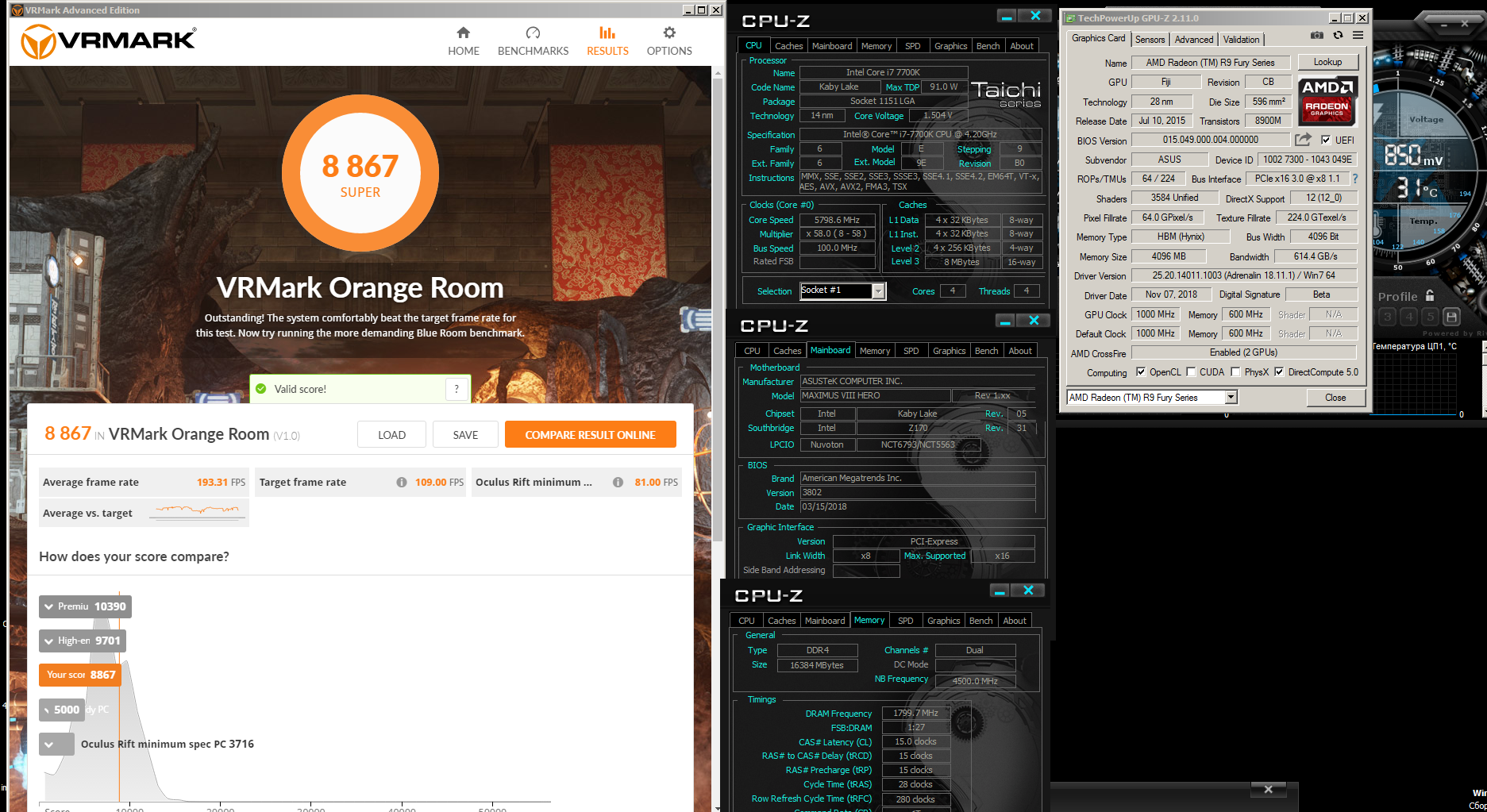The height and width of the screenshot is (812, 1487).
Task: Click Average vs. target frame chart
Action: pyautogui.click(x=198, y=512)
